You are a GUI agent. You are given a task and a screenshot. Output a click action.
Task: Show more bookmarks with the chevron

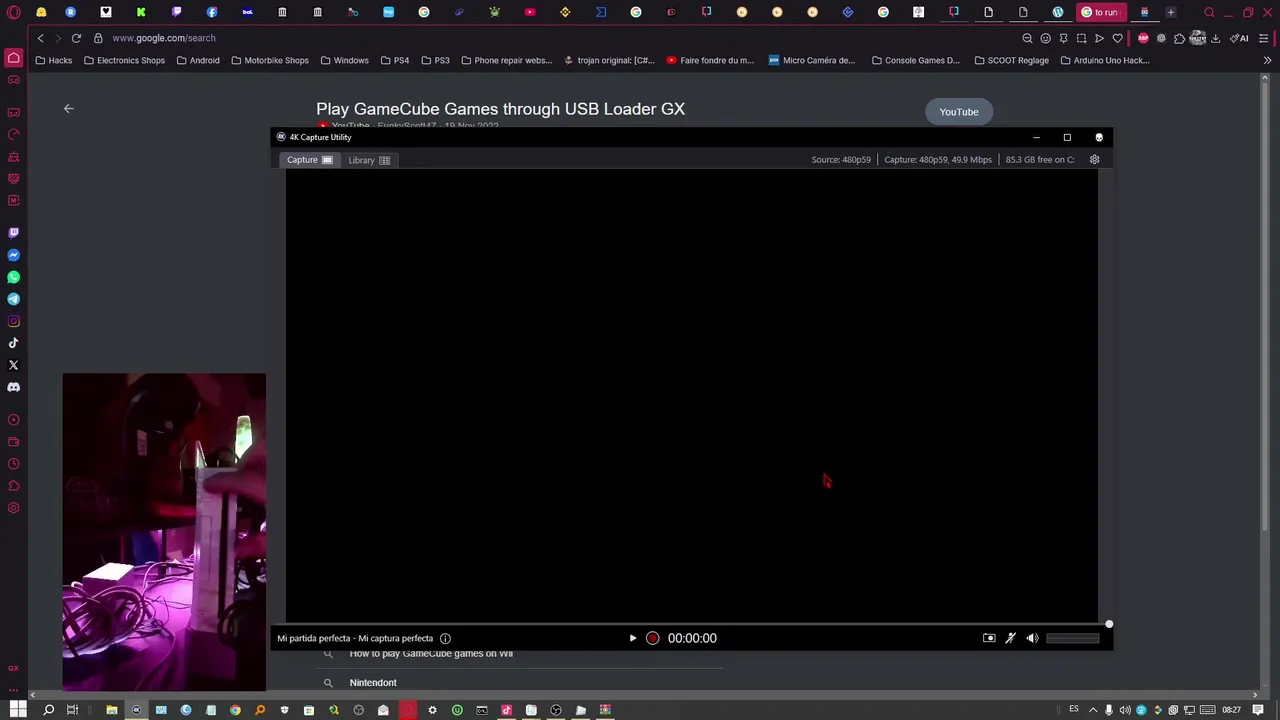point(1267,60)
